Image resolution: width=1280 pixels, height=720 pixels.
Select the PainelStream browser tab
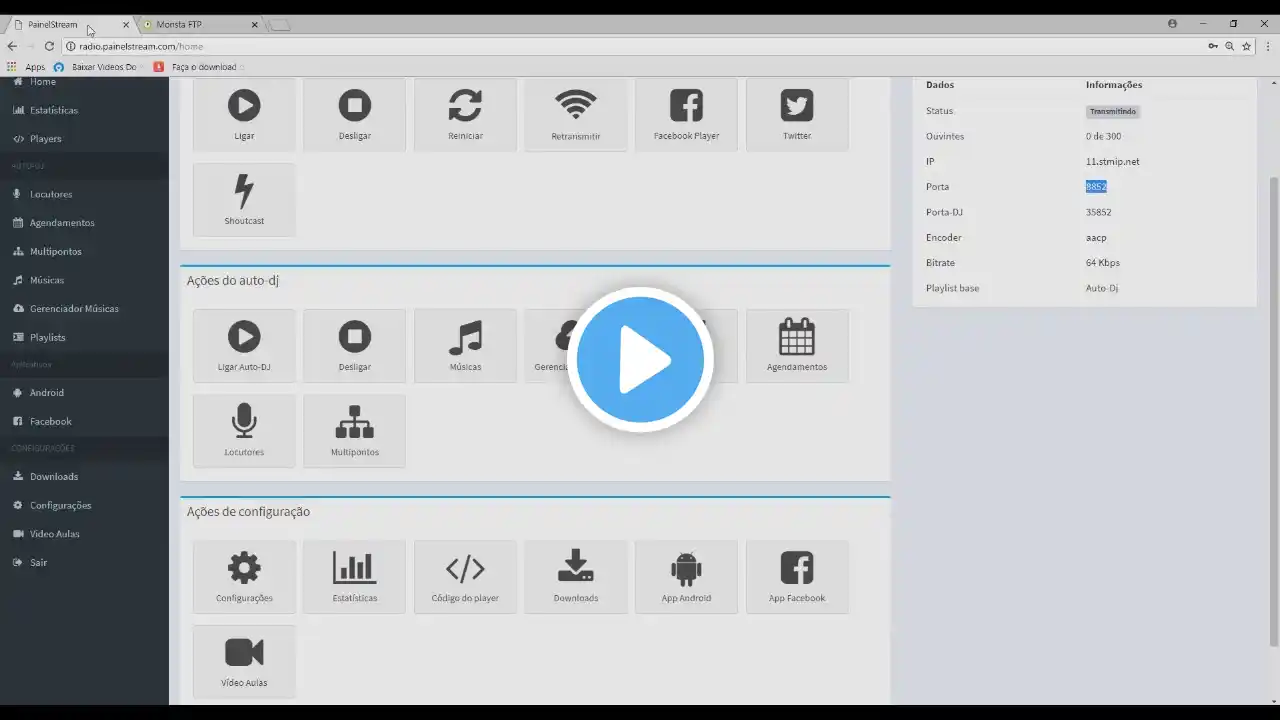68,24
